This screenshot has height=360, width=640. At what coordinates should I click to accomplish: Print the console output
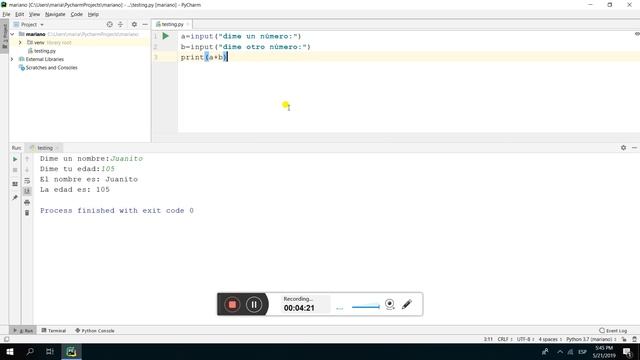(27, 202)
